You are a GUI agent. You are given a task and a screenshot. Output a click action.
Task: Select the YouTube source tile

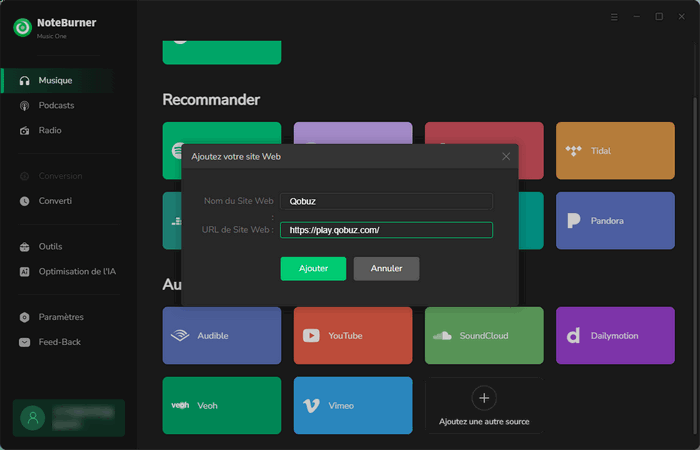click(x=353, y=336)
